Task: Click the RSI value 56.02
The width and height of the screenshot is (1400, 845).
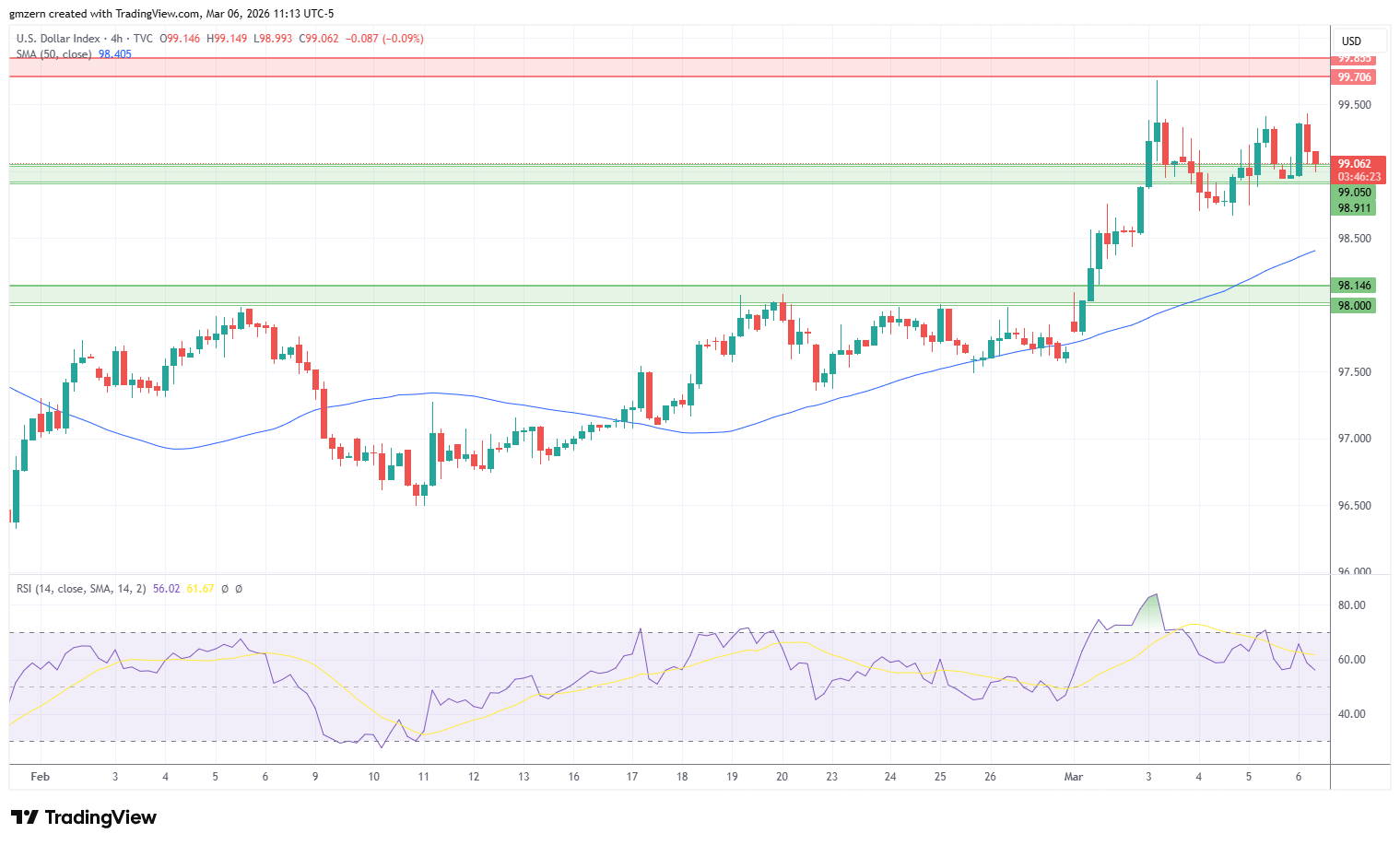Action: tap(166, 589)
